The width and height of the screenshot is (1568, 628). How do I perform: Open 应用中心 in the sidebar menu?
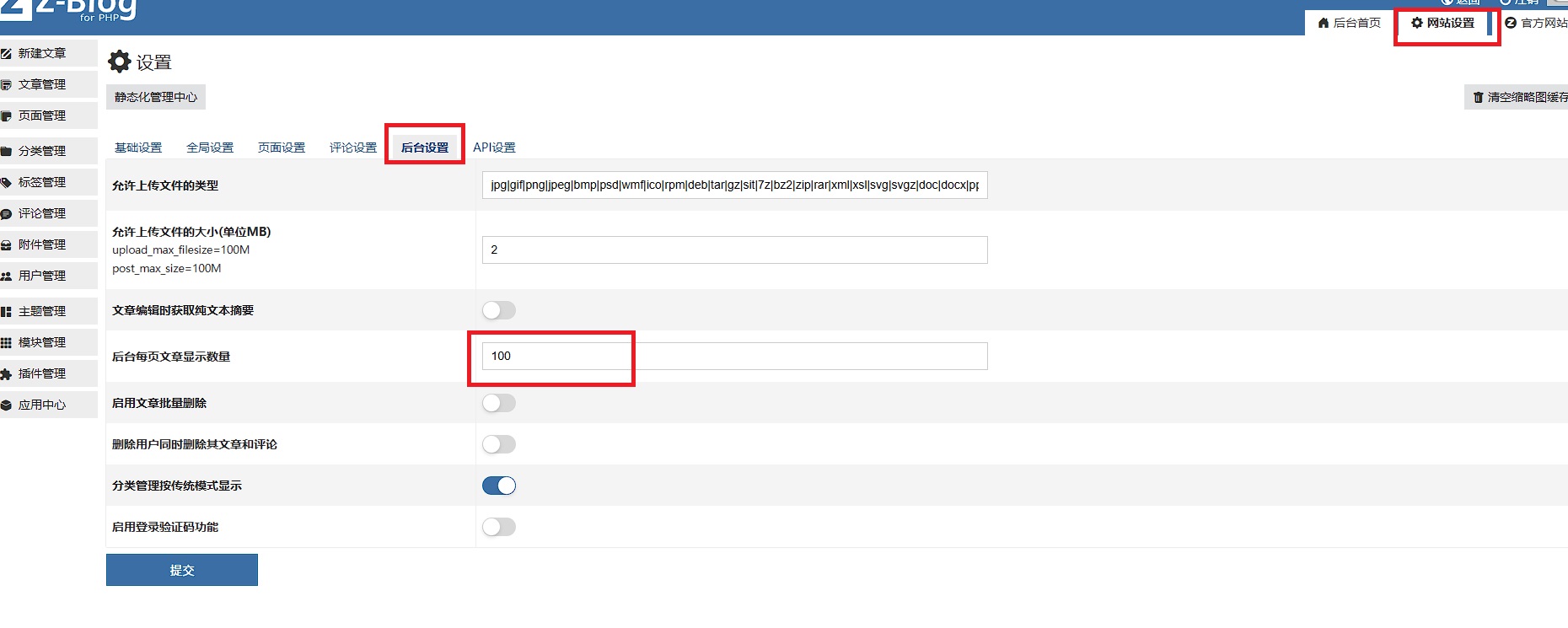(49, 405)
